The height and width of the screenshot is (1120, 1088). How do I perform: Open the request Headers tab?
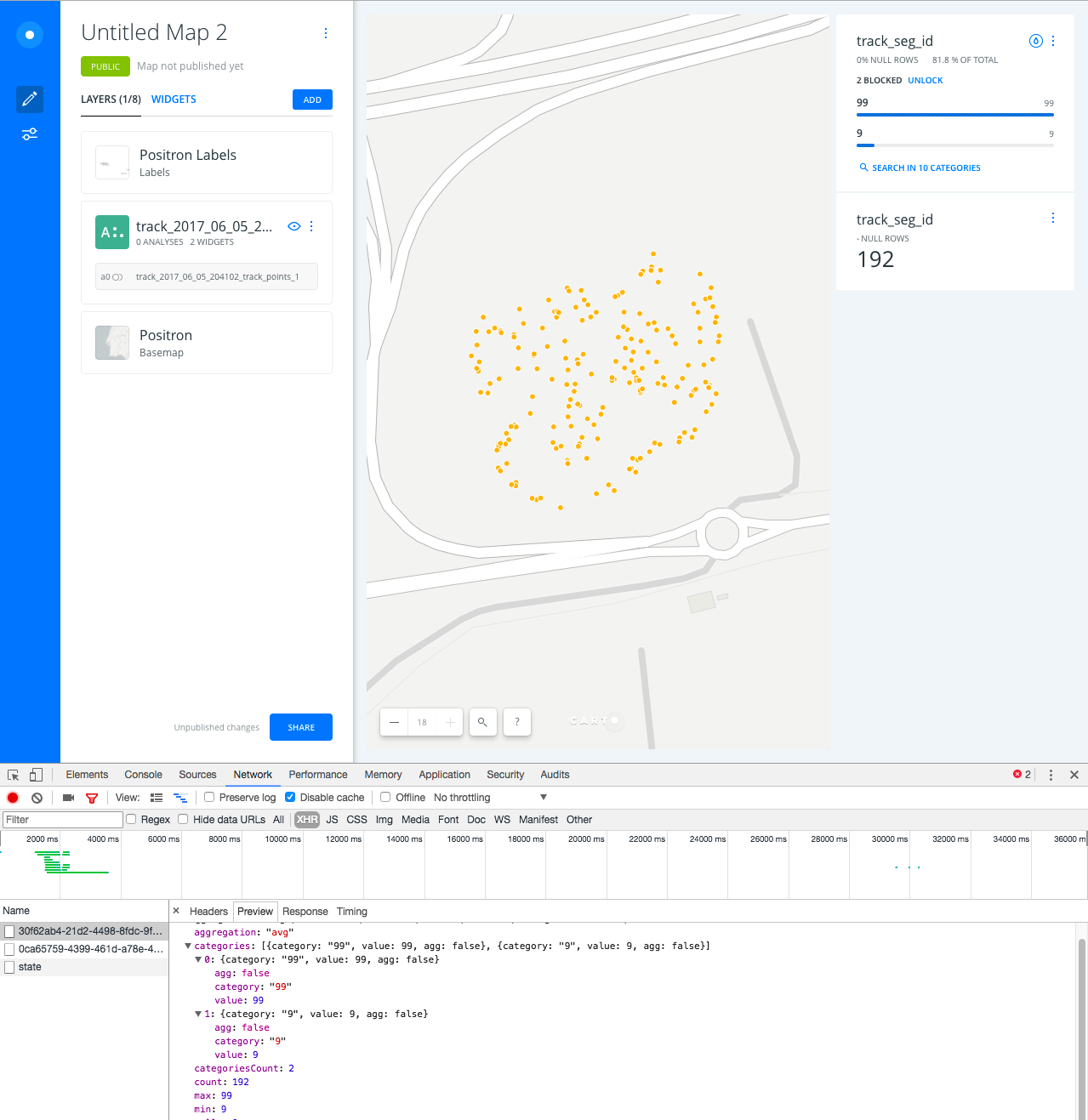208,912
